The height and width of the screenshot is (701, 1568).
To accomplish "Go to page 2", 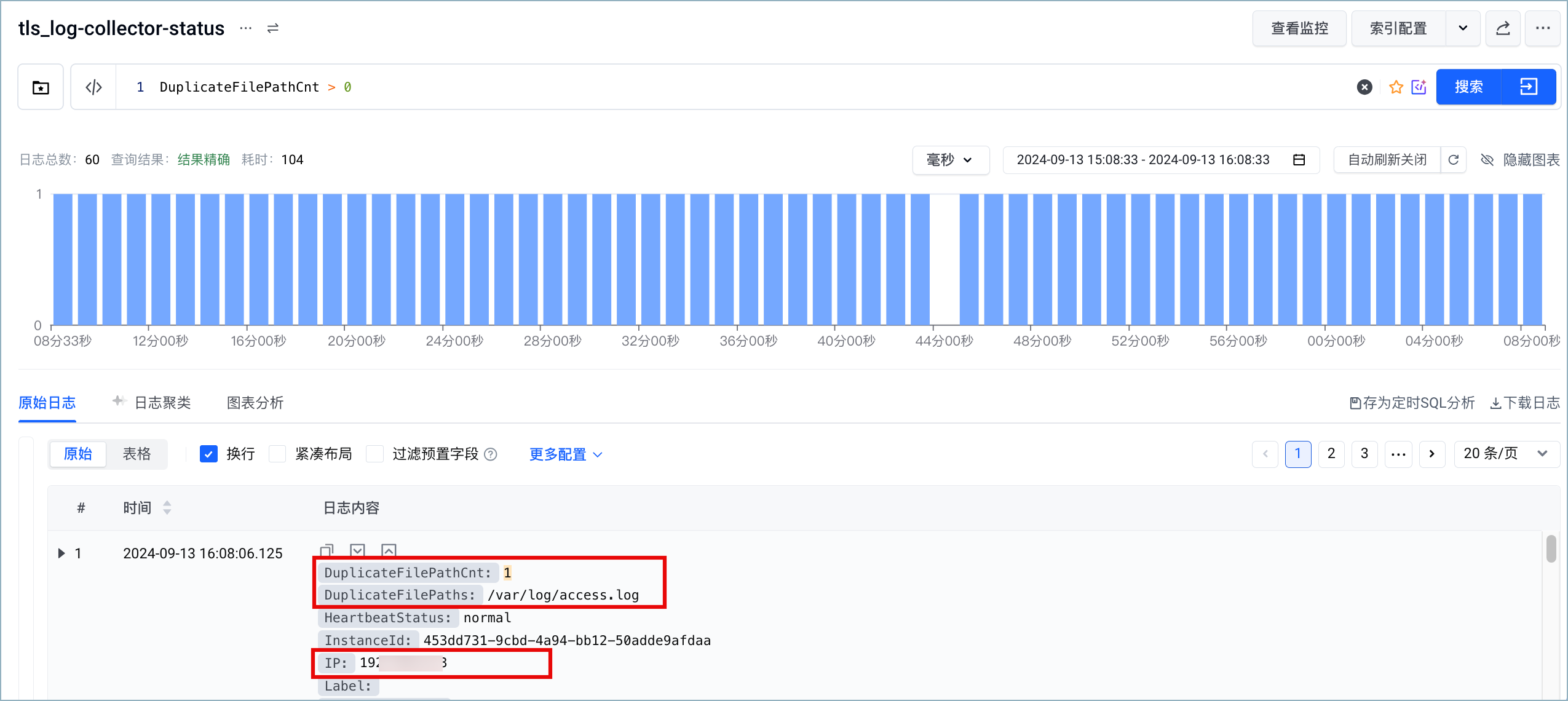I will point(1331,454).
